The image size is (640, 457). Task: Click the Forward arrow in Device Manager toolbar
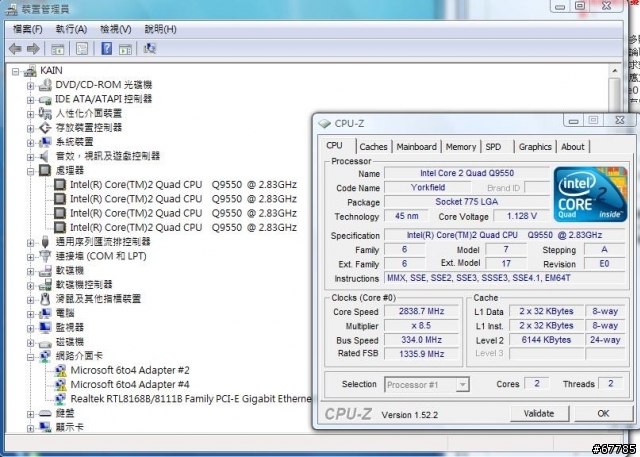click(33, 49)
